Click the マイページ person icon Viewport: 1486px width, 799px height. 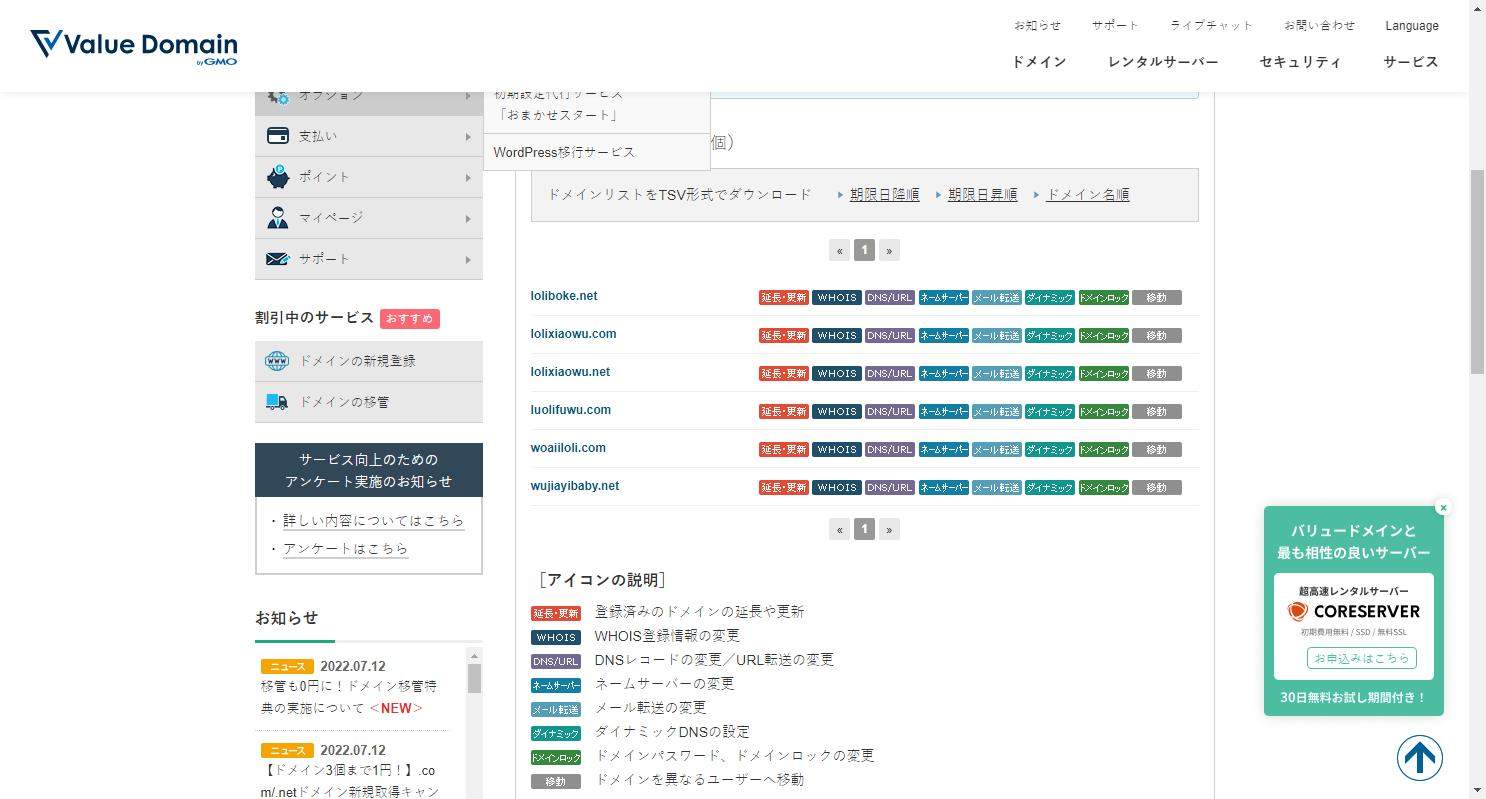(277, 217)
